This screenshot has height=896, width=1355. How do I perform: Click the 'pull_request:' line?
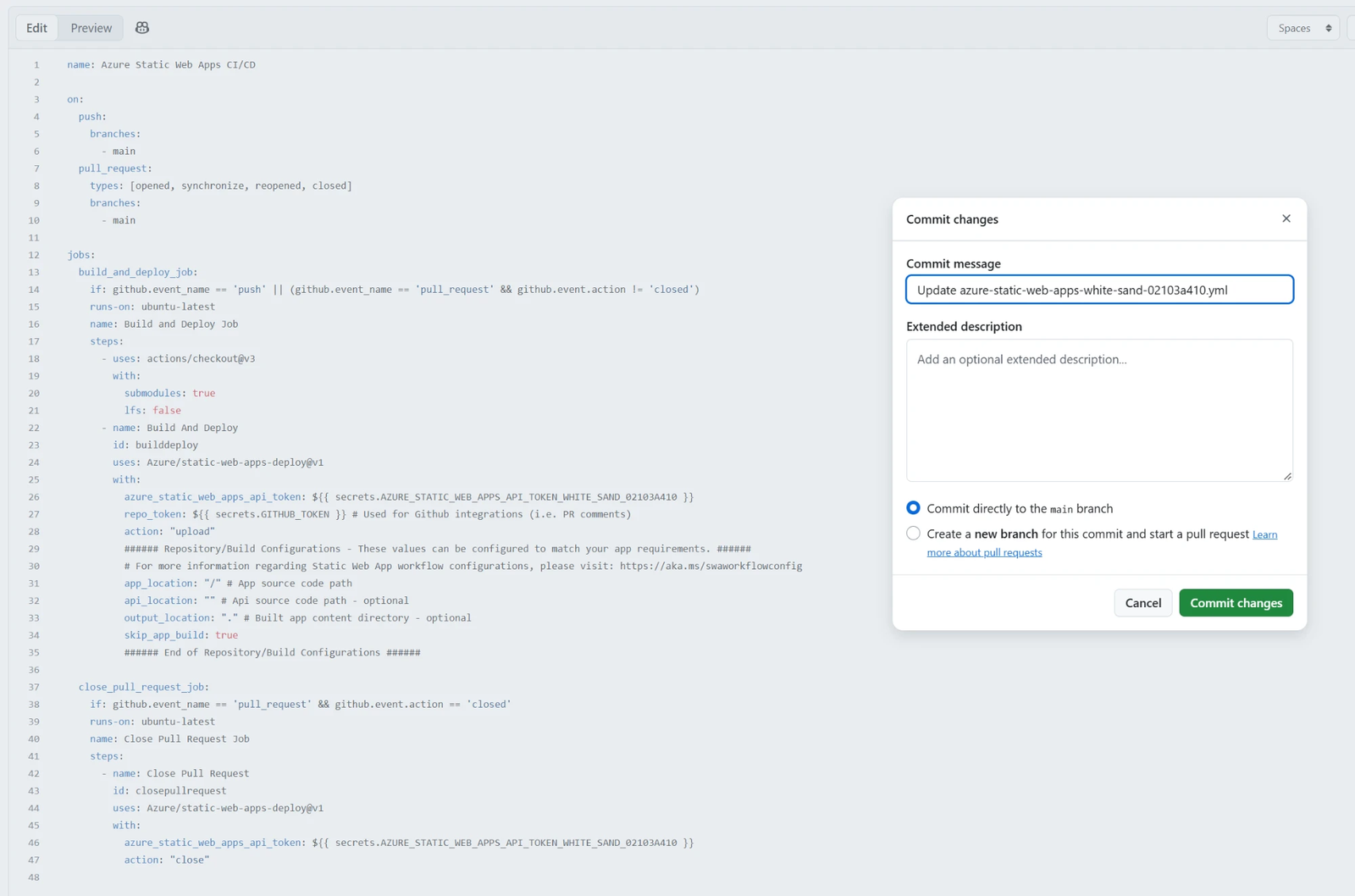click(115, 169)
